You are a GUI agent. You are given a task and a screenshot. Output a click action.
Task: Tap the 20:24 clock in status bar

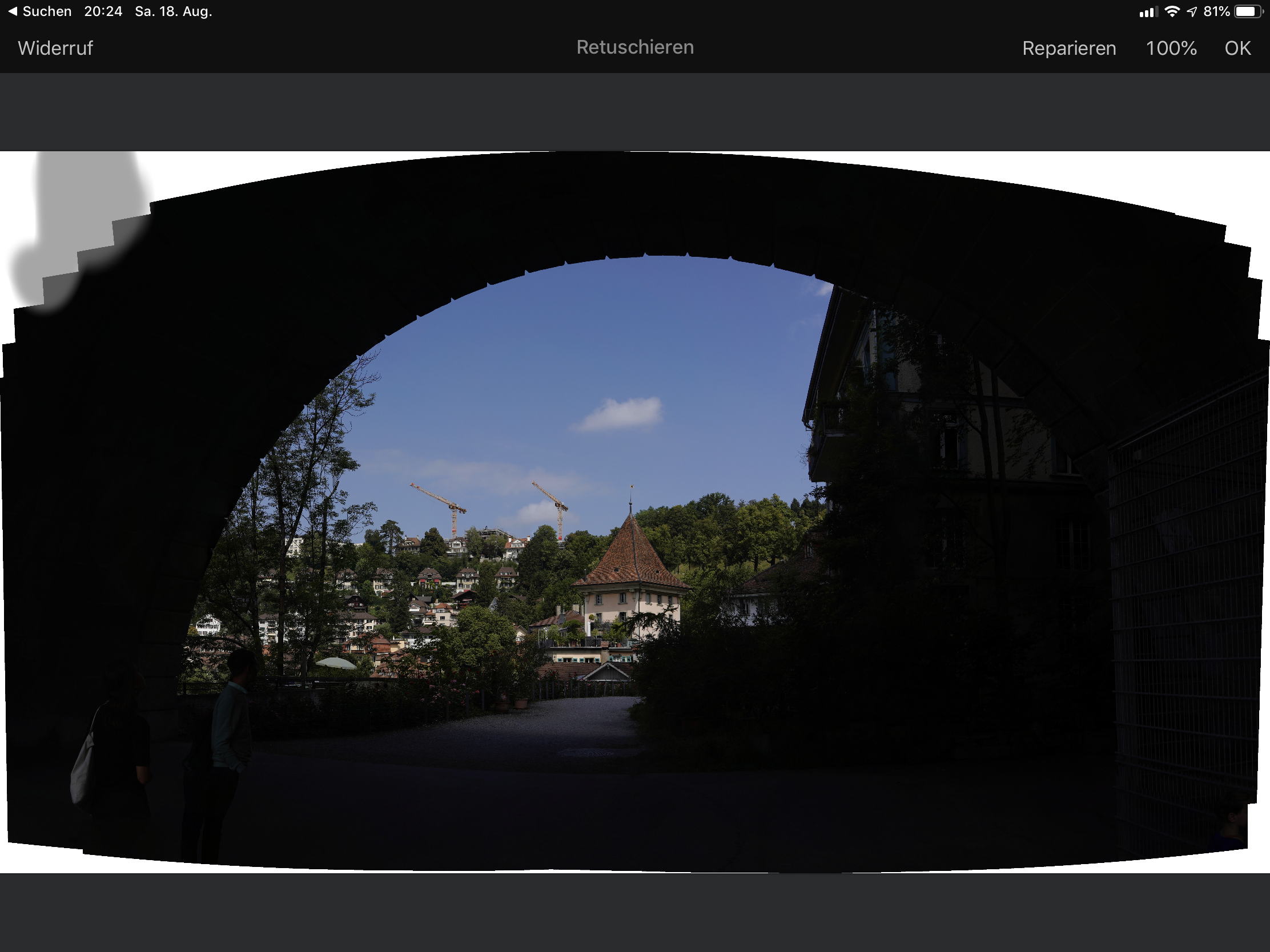(103, 11)
